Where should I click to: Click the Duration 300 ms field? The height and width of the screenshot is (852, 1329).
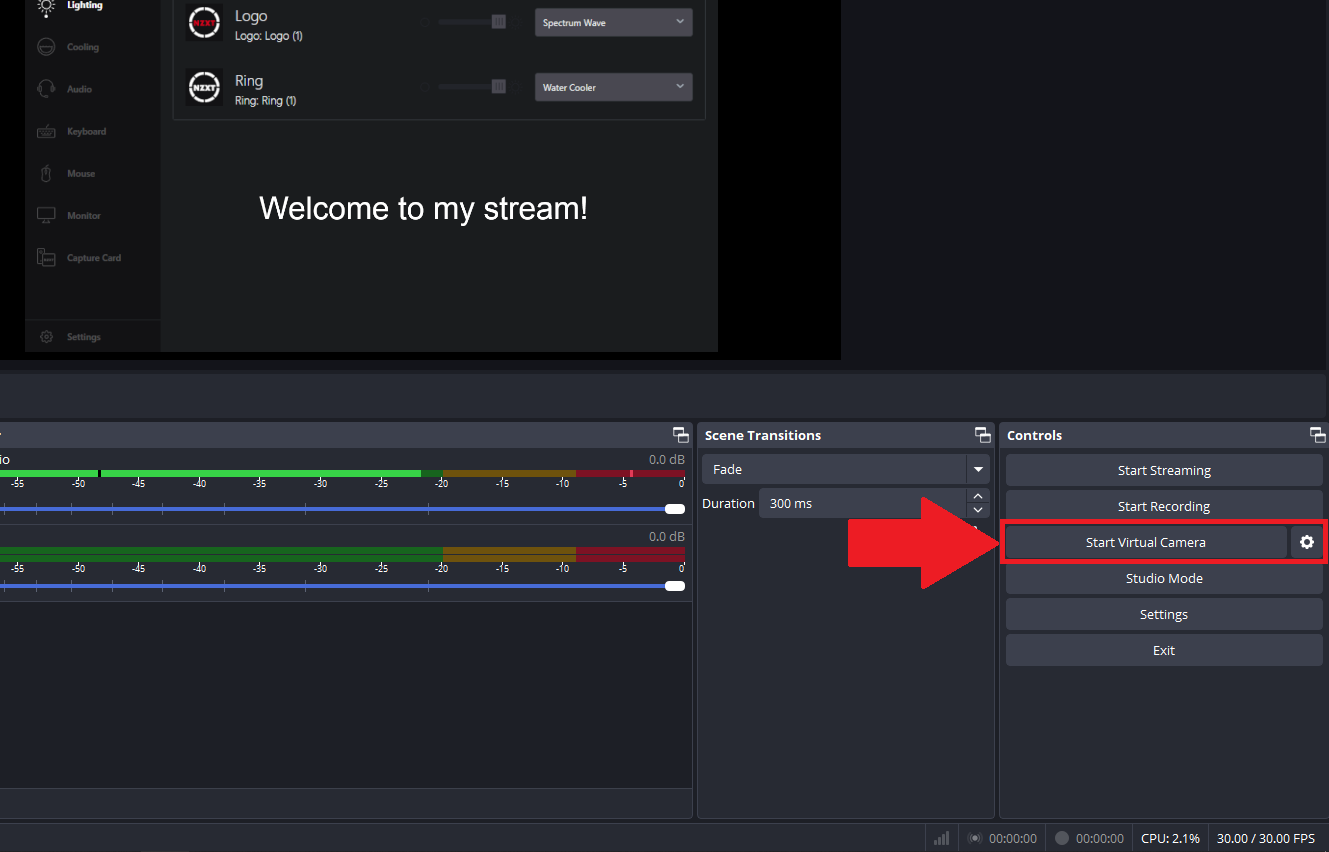click(x=863, y=503)
